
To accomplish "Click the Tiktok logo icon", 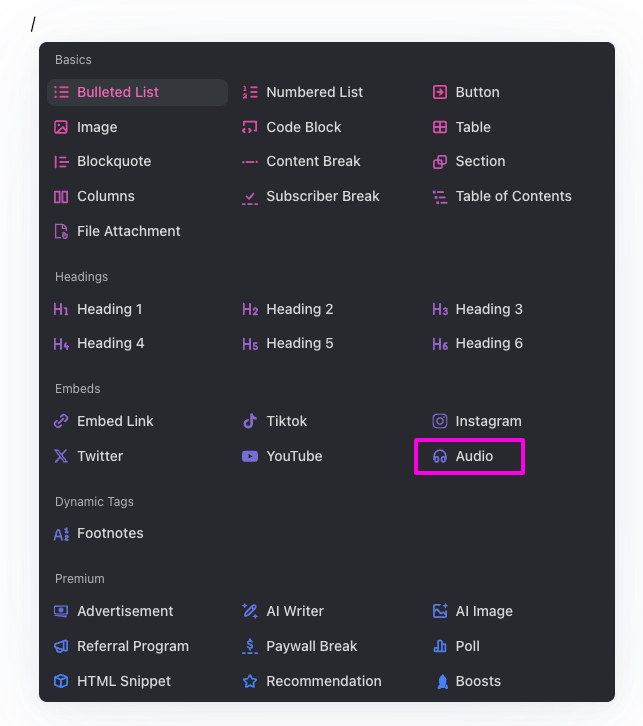I will [250, 421].
